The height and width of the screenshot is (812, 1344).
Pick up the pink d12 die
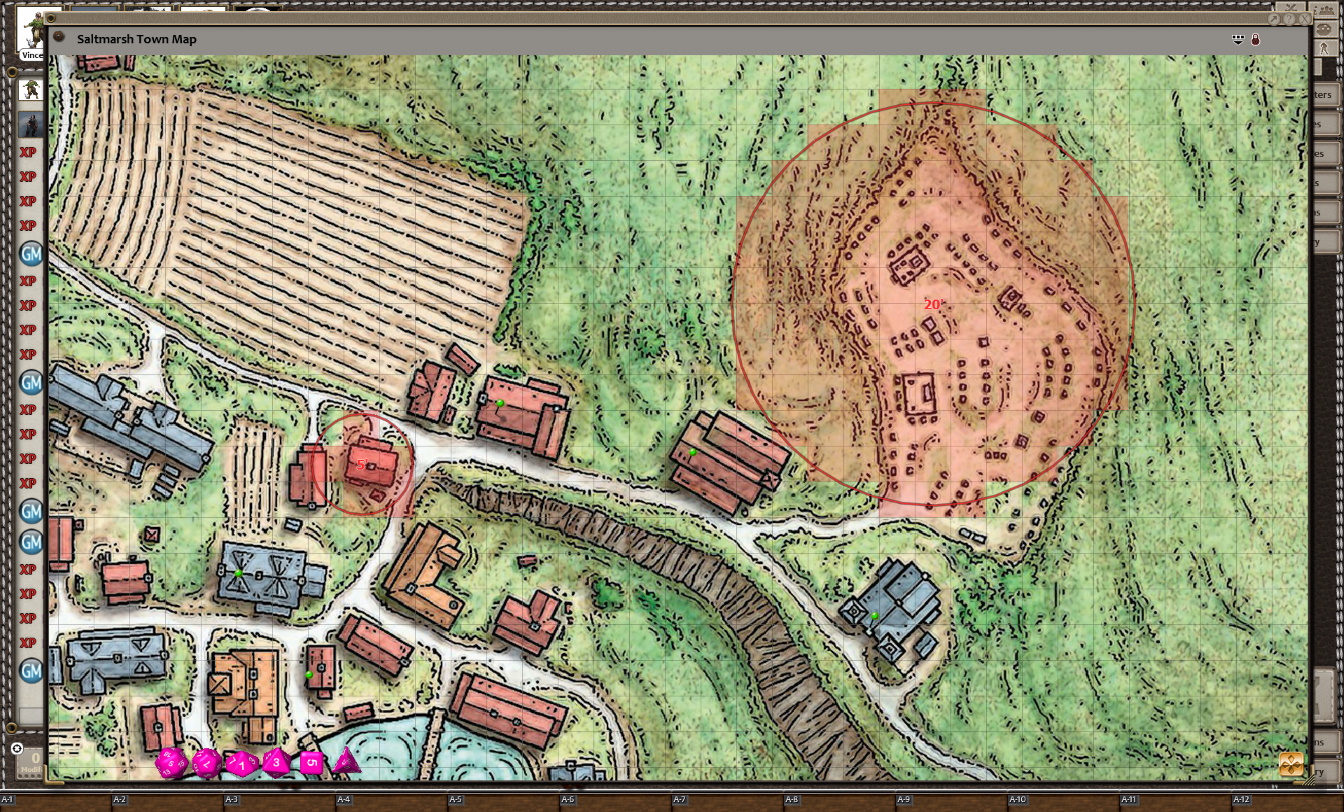[207, 764]
